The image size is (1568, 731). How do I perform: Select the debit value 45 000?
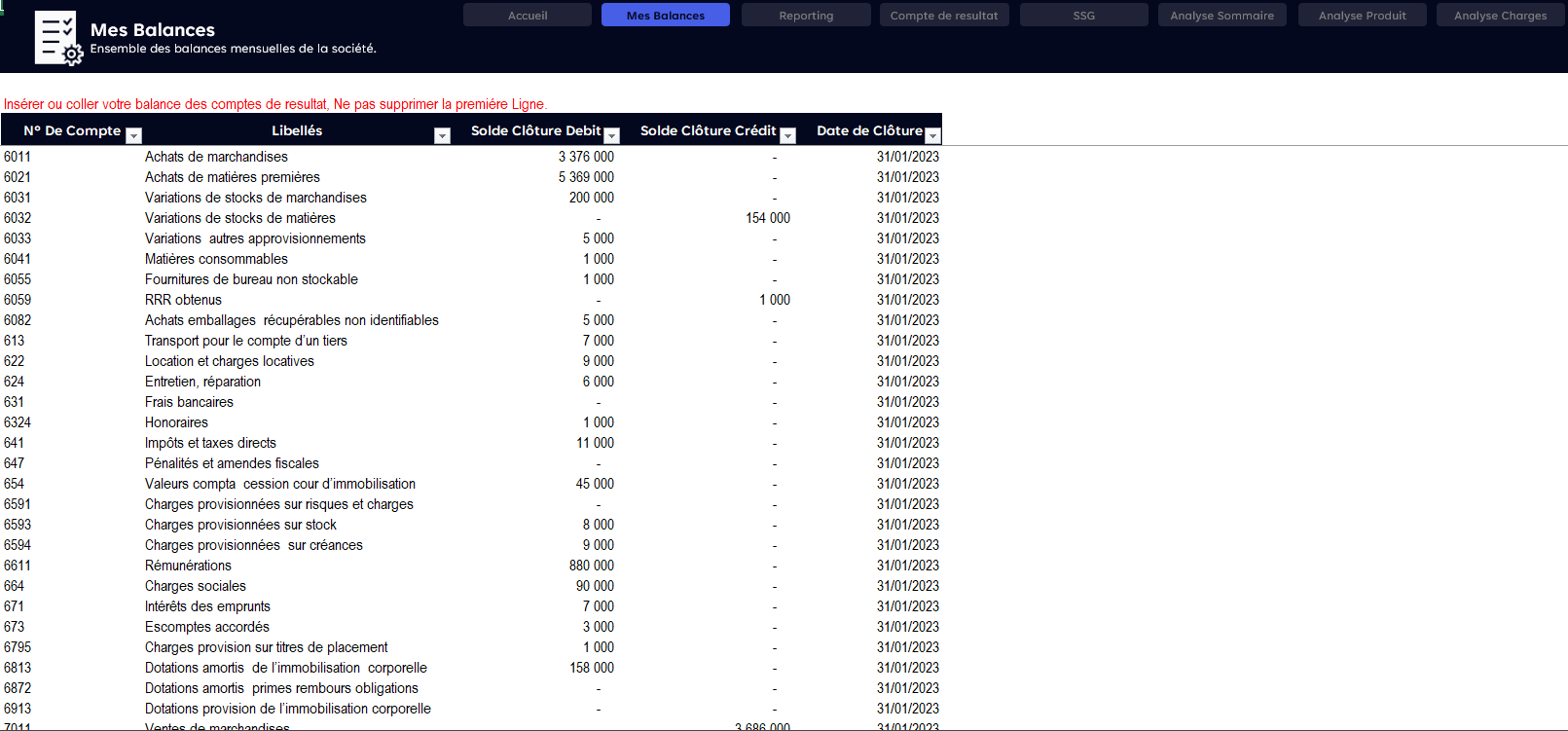(x=595, y=484)
